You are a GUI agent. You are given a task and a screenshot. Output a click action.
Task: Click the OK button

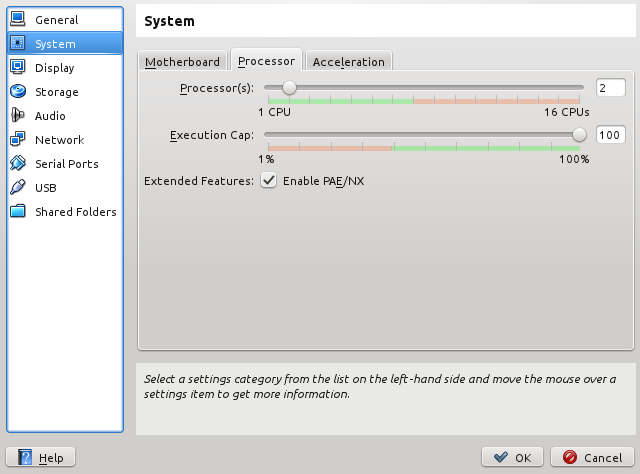(512, 457)
